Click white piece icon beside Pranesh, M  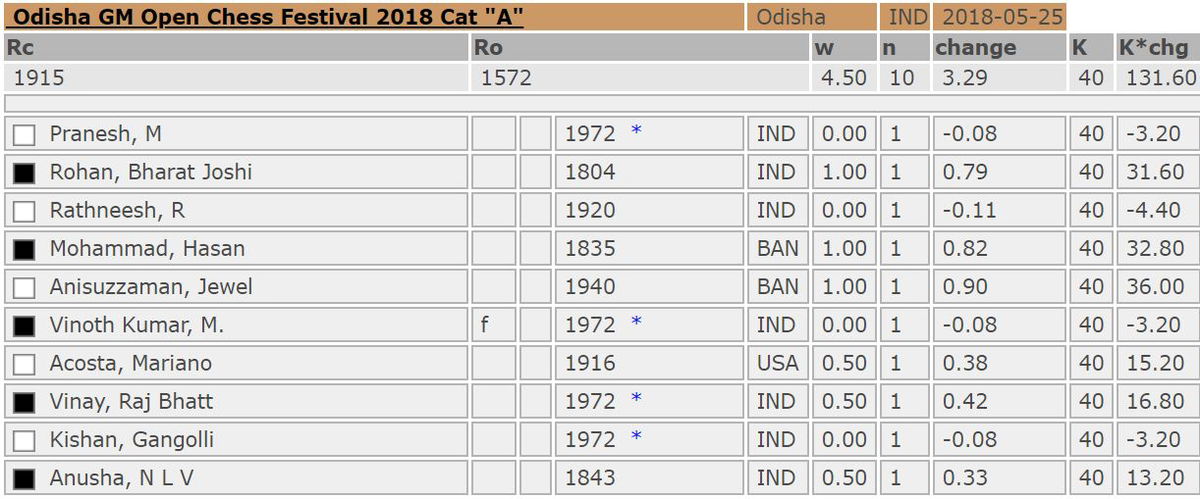(25, 135)
